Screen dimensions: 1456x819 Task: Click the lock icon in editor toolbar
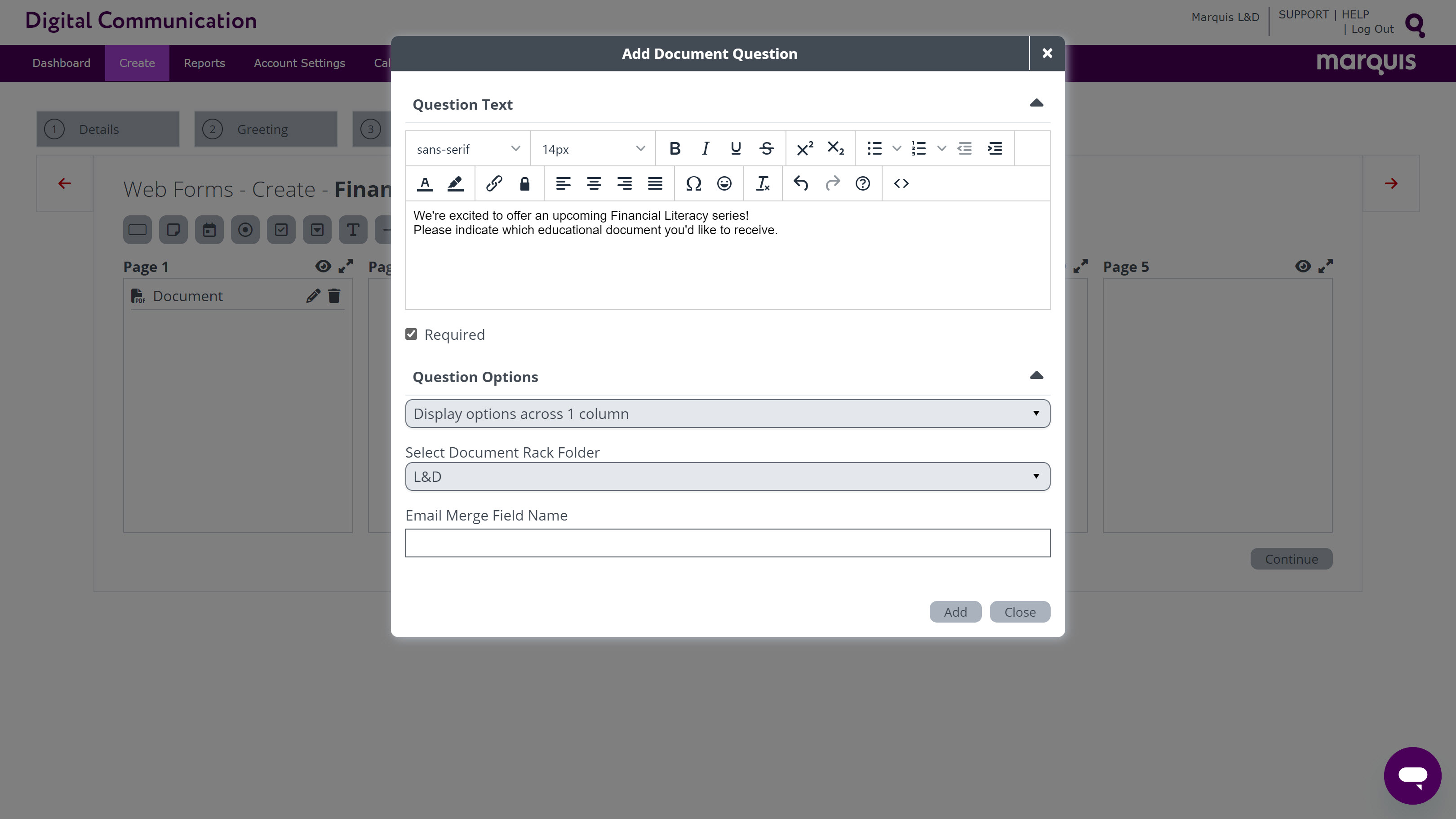(x=524, y=184)
